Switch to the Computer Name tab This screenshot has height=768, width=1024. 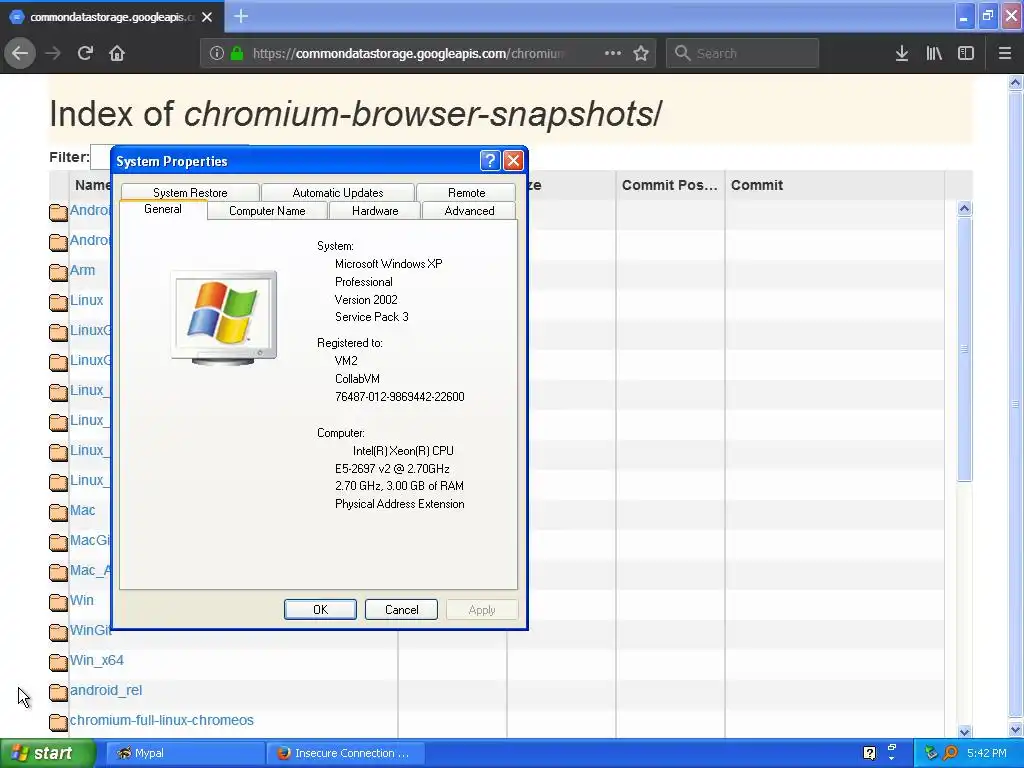click(x=267, y=211)
